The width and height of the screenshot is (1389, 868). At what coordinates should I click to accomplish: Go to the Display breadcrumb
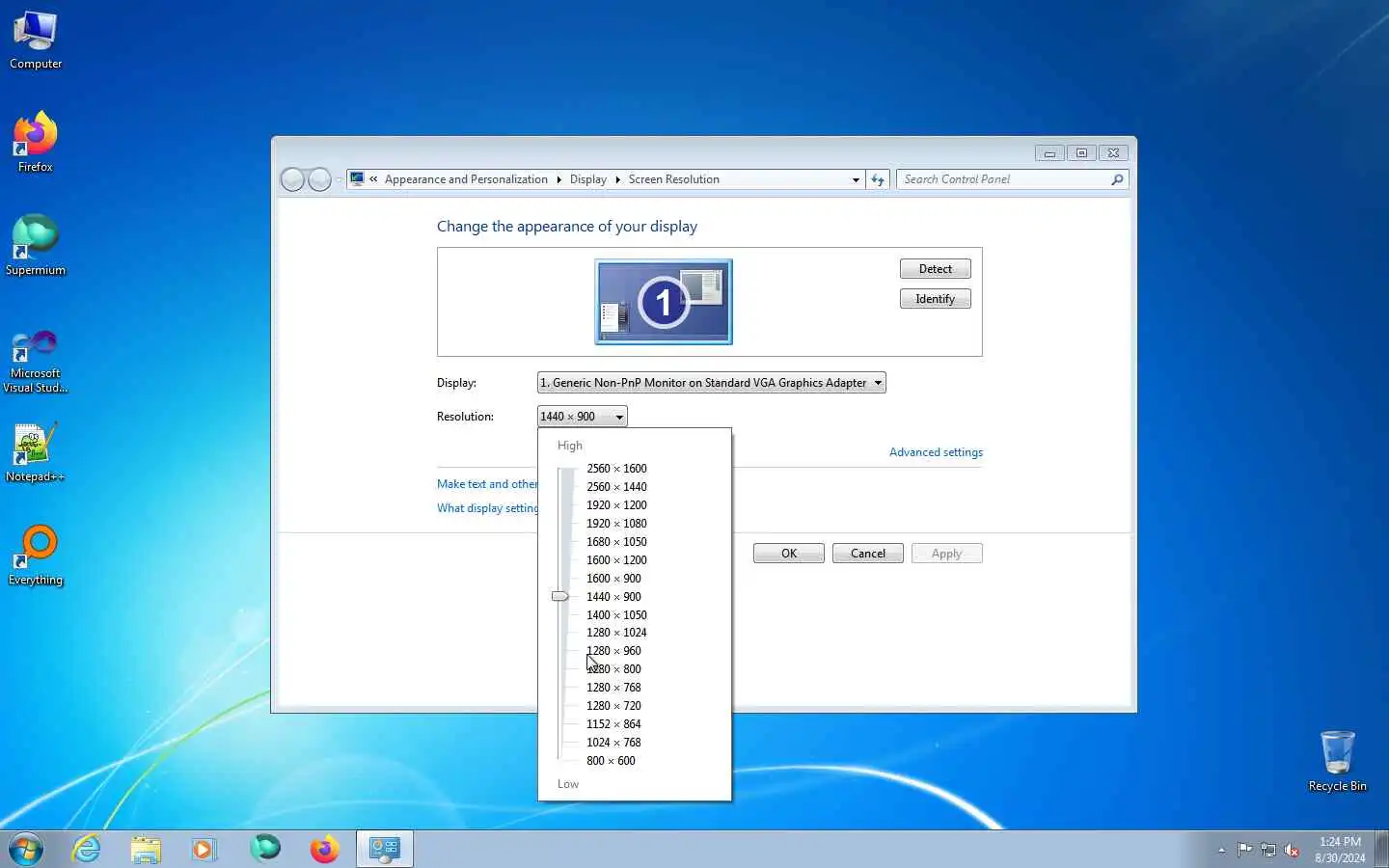tap(587, 179)
